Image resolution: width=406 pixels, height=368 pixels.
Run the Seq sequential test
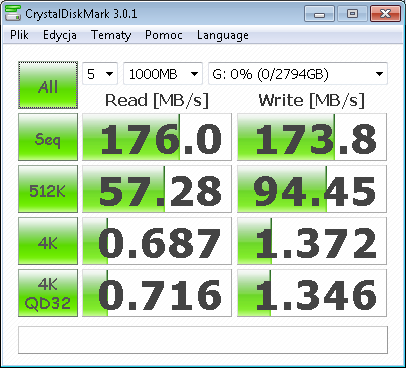(x=48, y=137)
